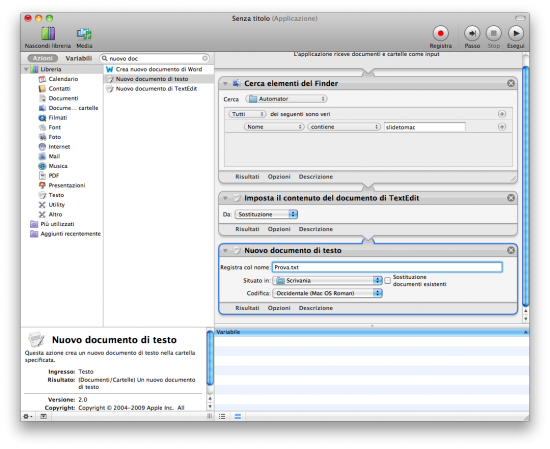Open the Codifica encoding dropdown
Screen dimensions: 550x449
327,293
